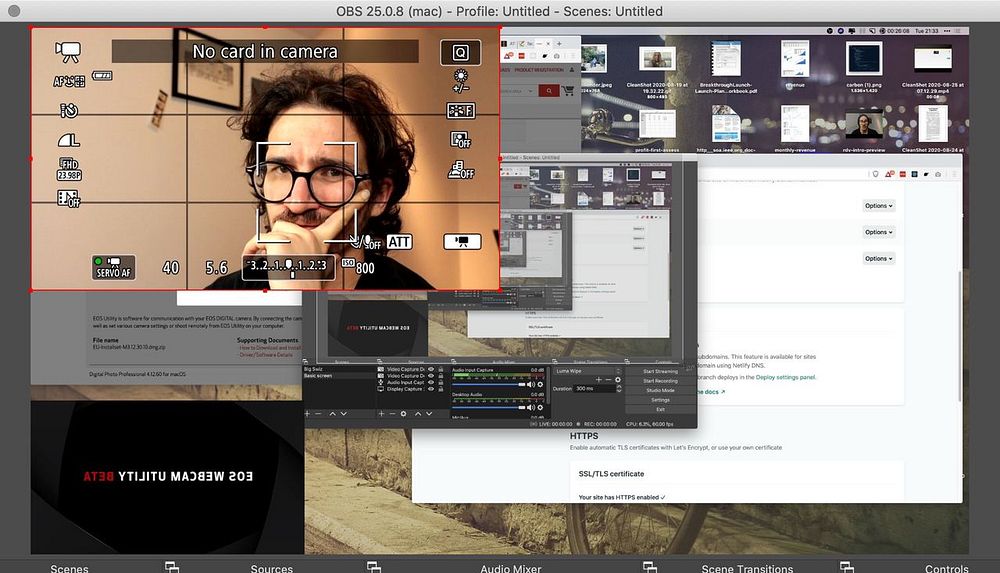Pop out the Scene Transitions dock icon
The height and width of the screenshot is (573, 1000).
click(846, 567)
